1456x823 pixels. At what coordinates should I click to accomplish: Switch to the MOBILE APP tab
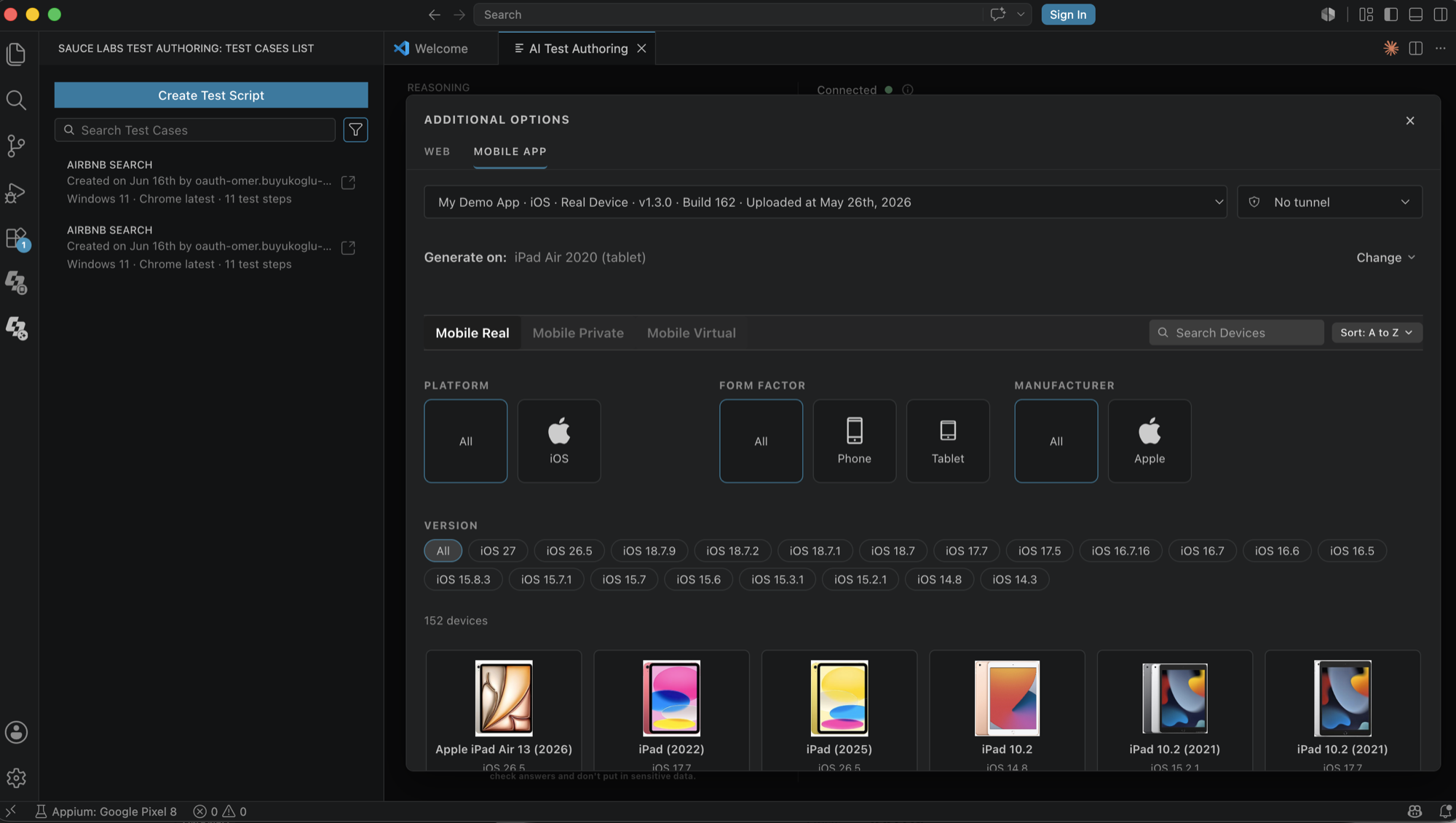(510, 151)
